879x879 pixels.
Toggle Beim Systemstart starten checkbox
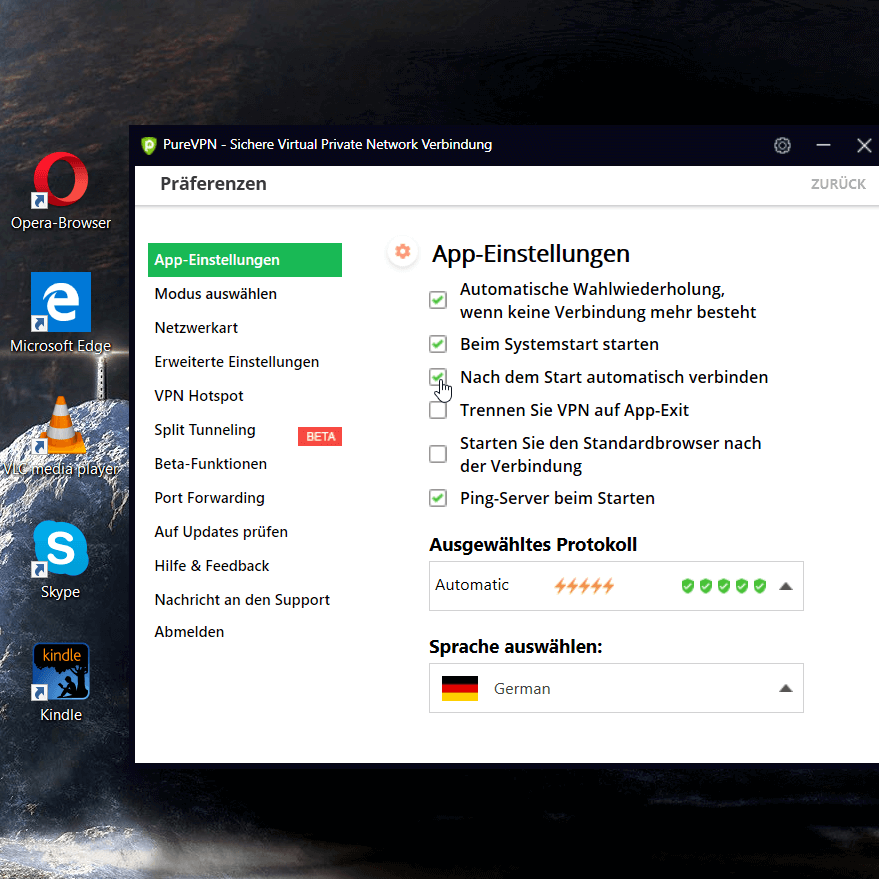pos(438,344)
